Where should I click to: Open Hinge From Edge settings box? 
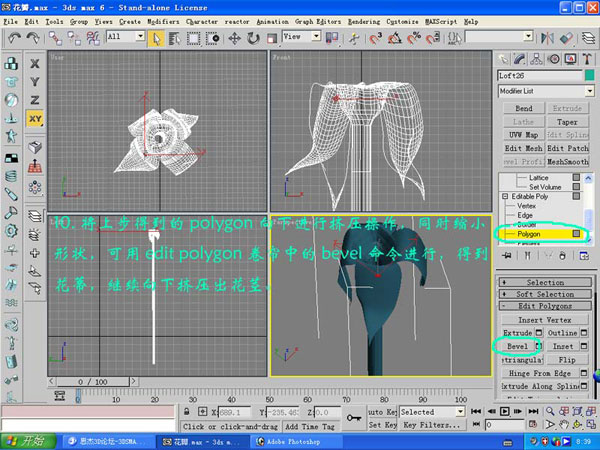point(584,373)
